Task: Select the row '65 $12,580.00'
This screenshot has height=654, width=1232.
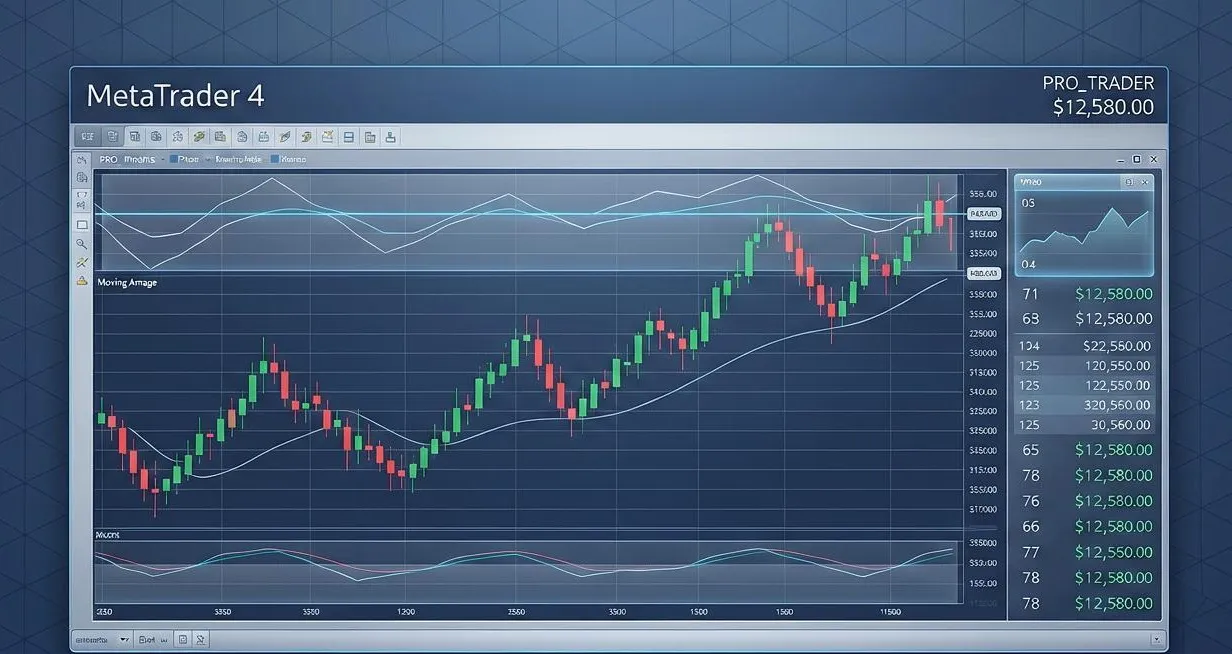Action: (1086, 450)
